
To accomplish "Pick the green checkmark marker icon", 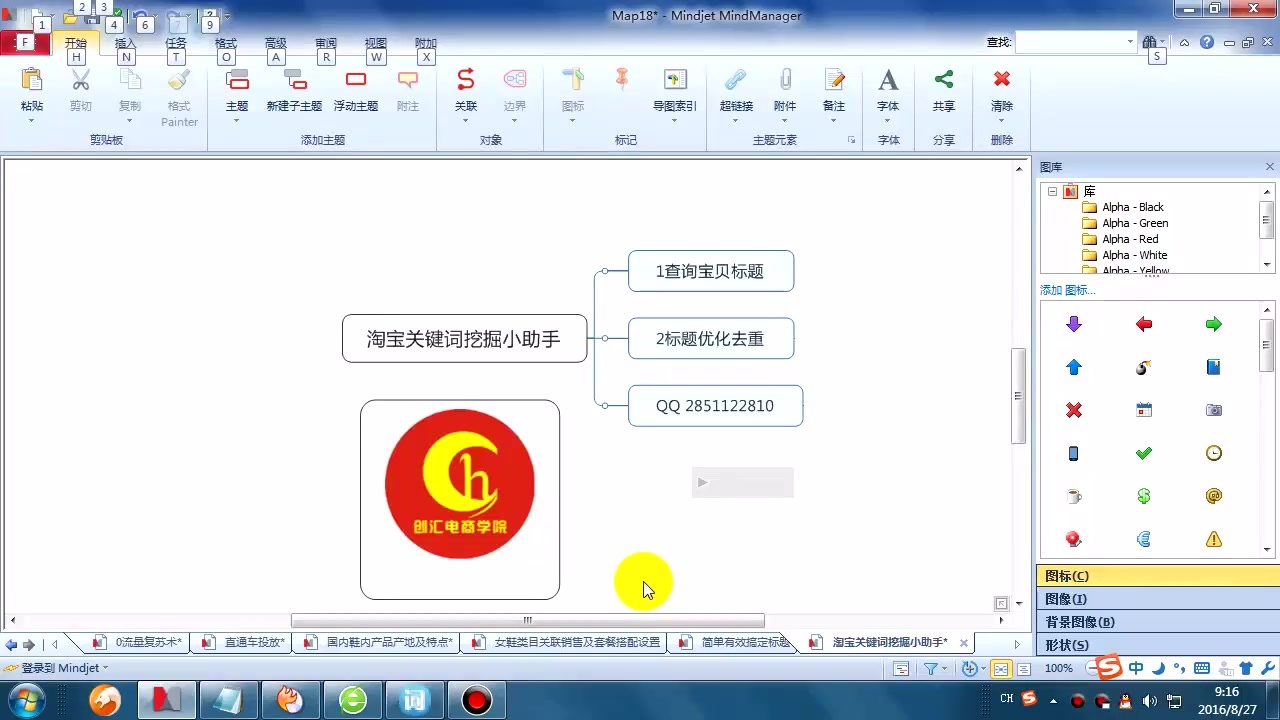I will tap(1144, 453).
